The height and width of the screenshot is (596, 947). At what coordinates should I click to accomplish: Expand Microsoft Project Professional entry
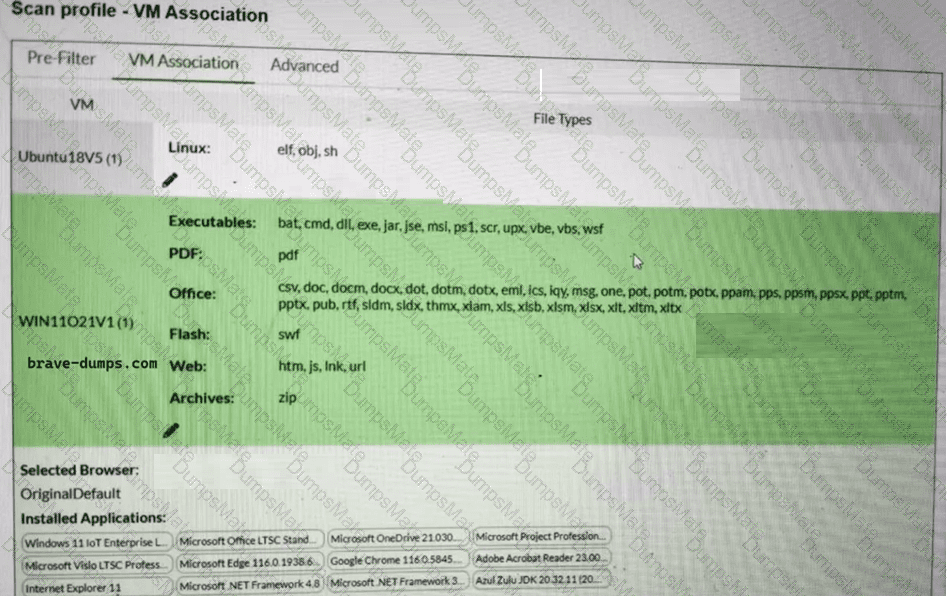click(x=541, y=535)
